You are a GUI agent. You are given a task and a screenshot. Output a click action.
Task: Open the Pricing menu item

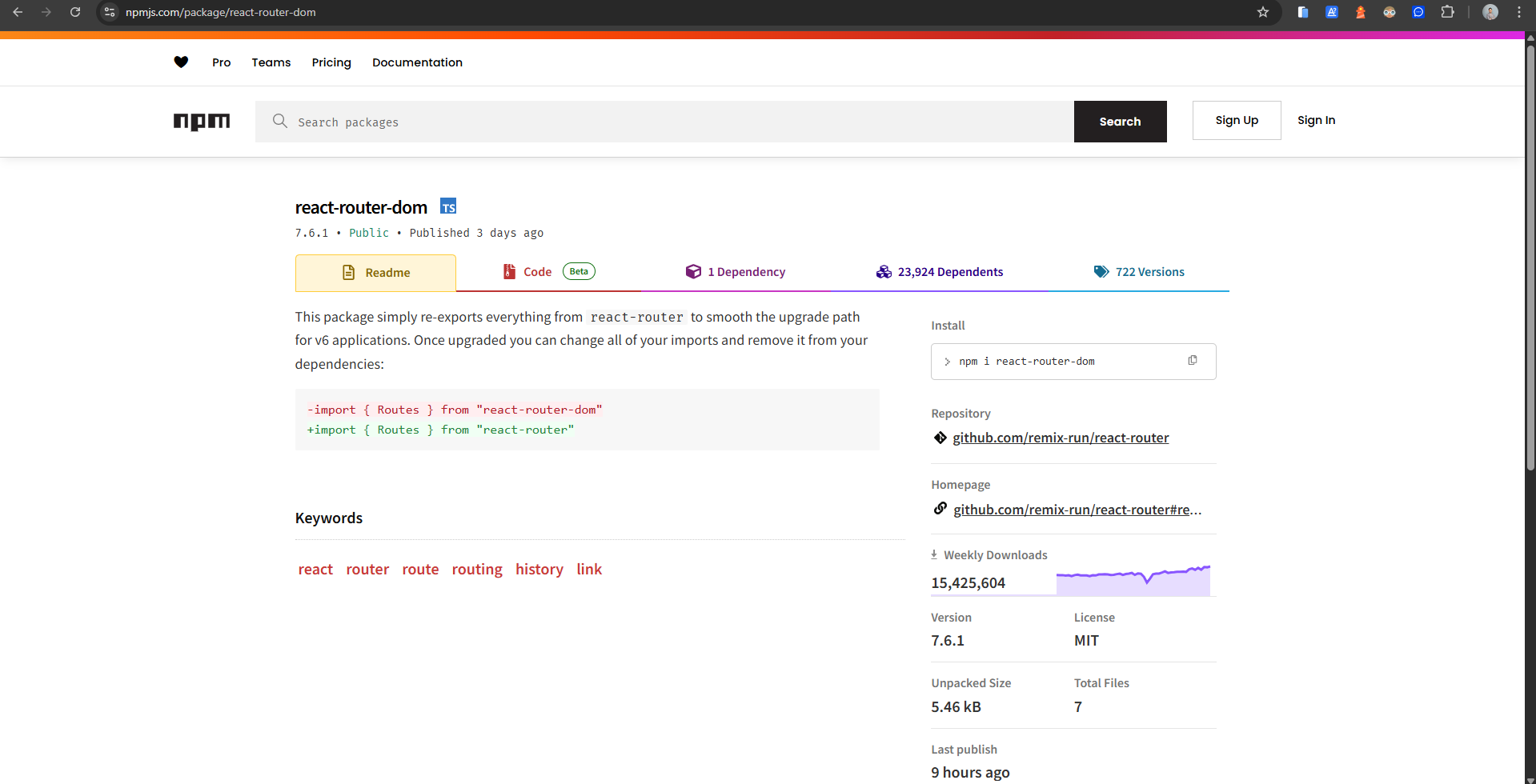point(331,62)
